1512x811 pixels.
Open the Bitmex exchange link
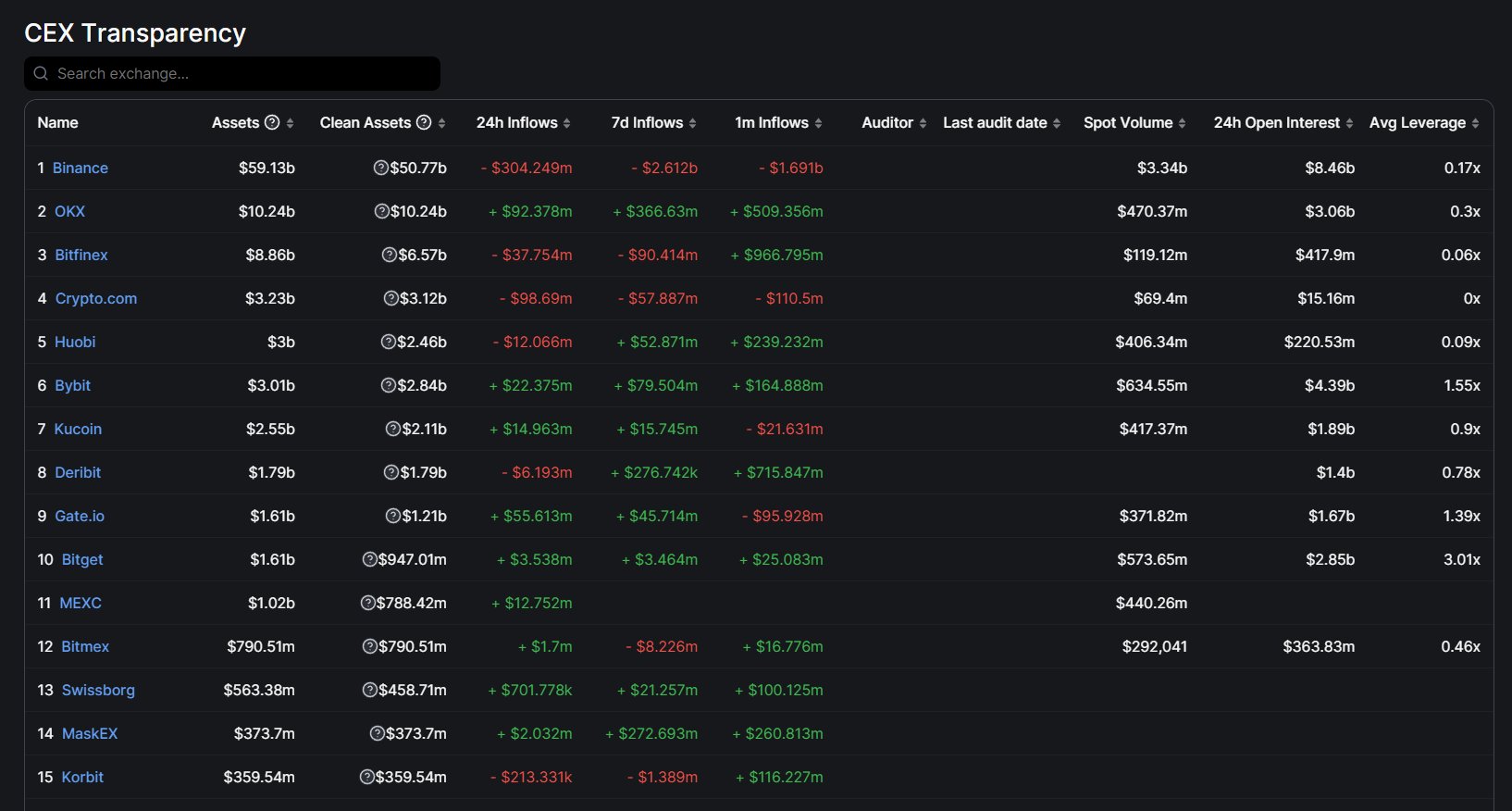click(x=85, y=646)
